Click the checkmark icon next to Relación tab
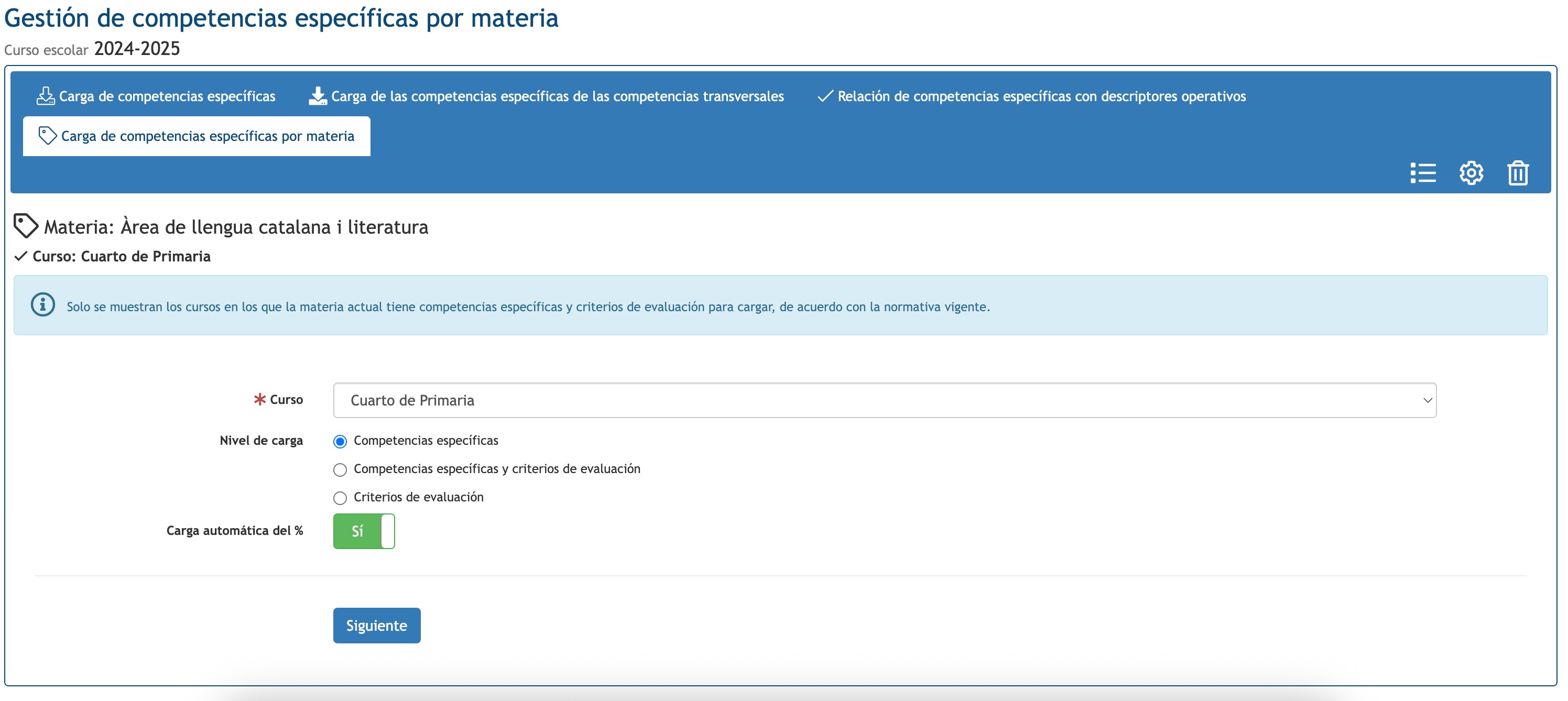The width and height of the screenshot is (1568, 701). coord(824,96)
